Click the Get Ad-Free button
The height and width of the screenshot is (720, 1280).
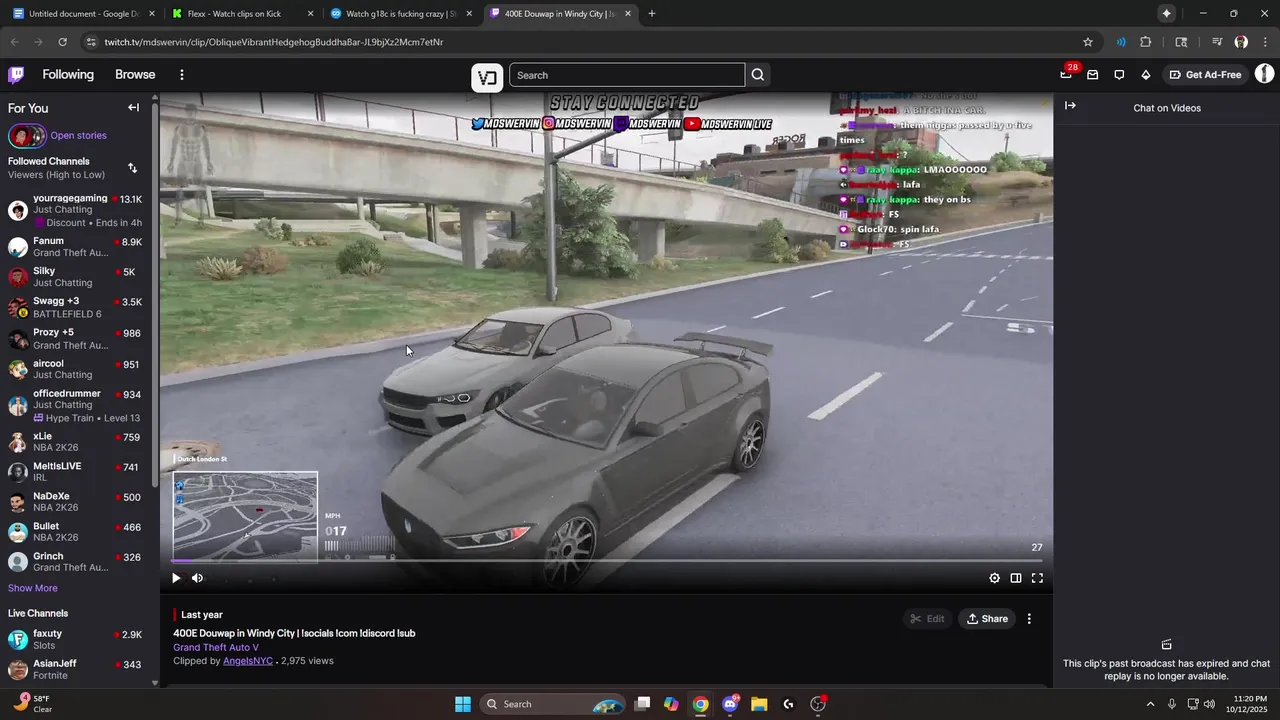click(x=1205, y=75)
